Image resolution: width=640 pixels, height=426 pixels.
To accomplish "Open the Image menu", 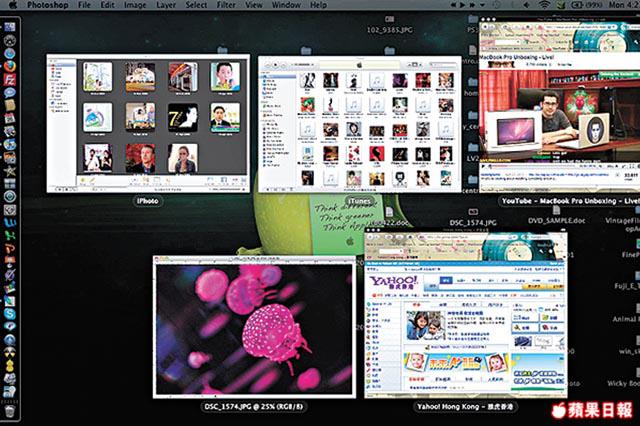I will (x=135, y=5).
